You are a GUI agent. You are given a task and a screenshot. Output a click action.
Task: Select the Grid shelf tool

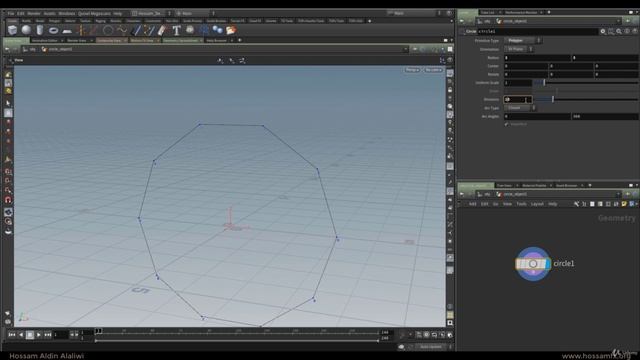pos(67,31)
